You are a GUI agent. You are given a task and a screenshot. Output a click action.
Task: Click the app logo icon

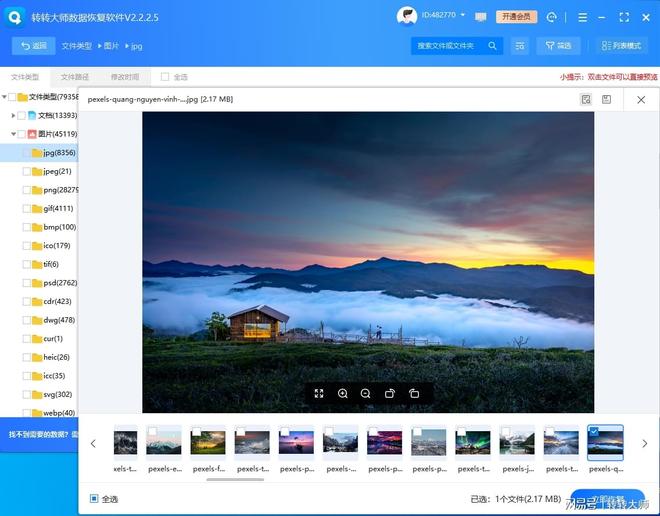(x=15, y=17)
